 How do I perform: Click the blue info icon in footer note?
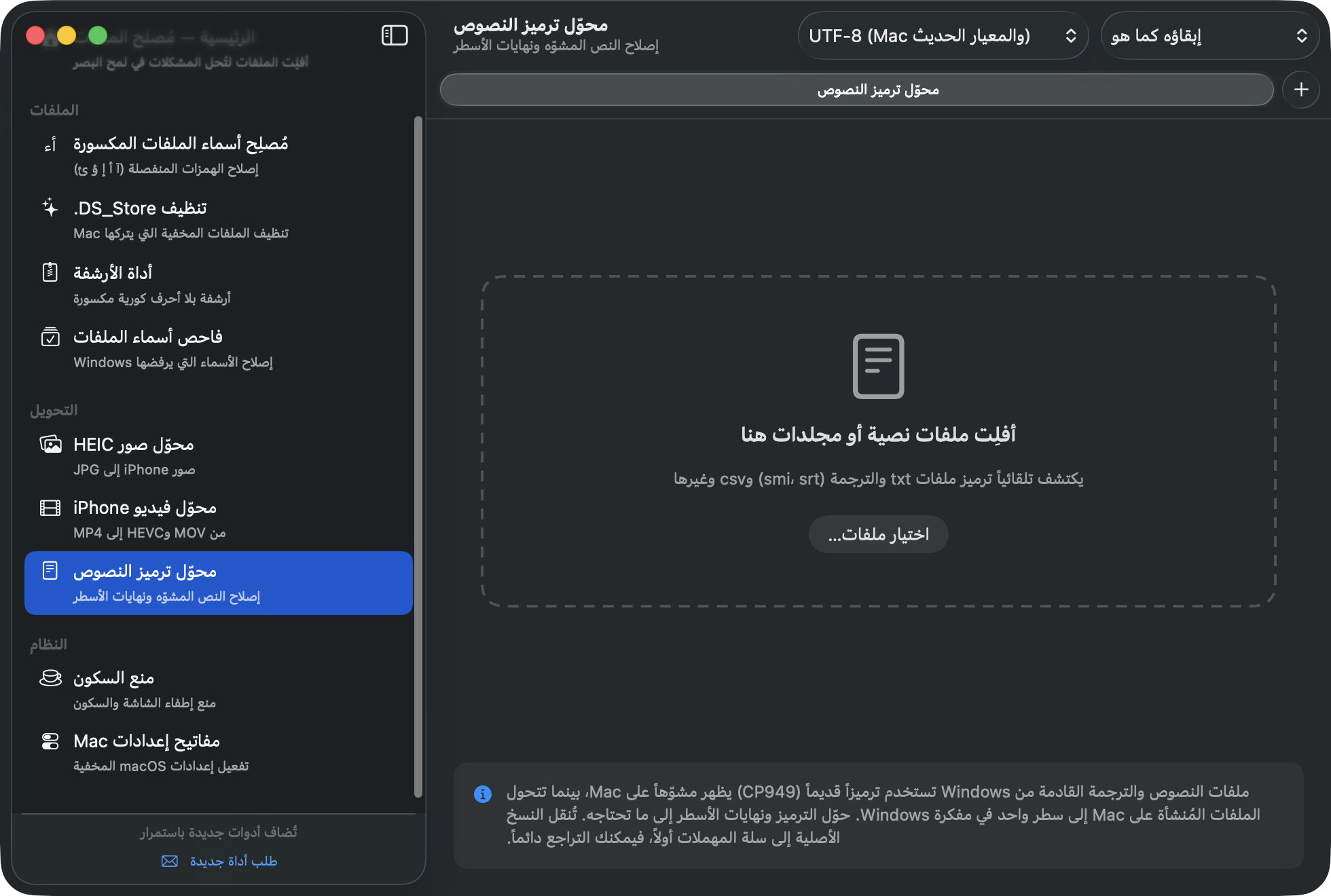[x=483, y=794]
